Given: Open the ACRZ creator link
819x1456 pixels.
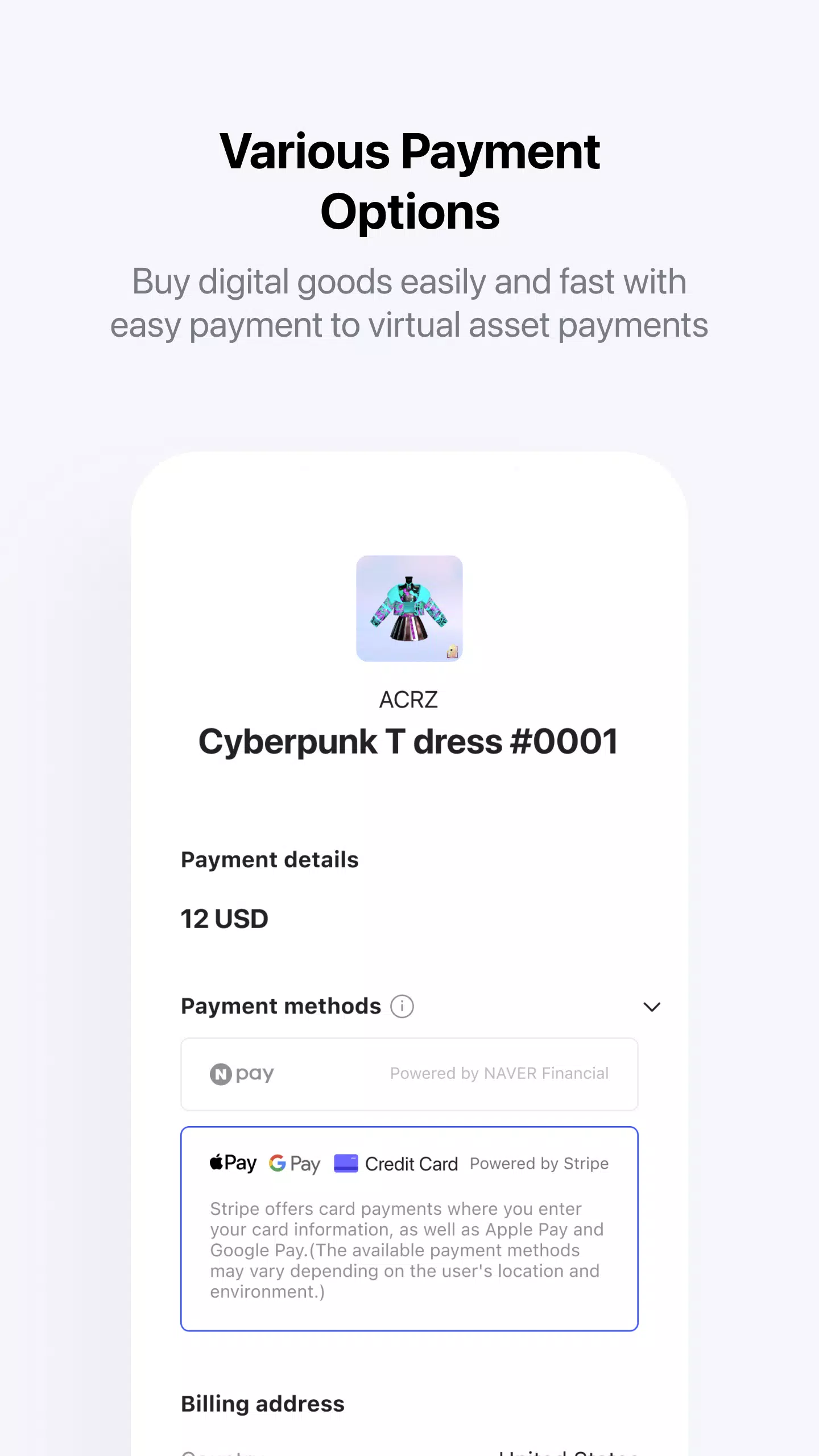Looking at the screenshot, I should coord(409,700).
